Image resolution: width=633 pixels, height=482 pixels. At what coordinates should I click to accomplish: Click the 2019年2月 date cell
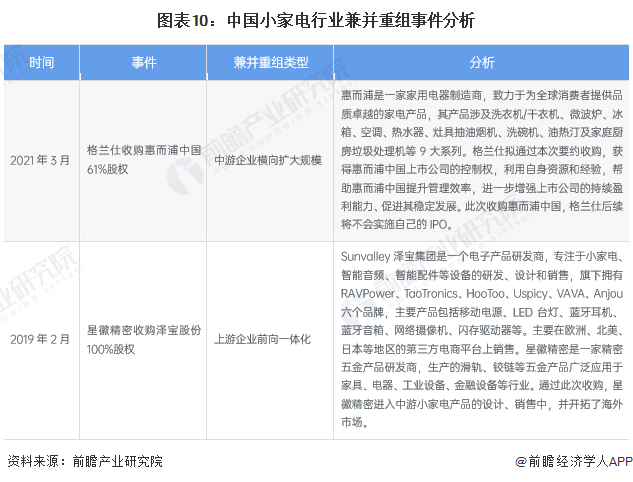(x=40, y=339)
